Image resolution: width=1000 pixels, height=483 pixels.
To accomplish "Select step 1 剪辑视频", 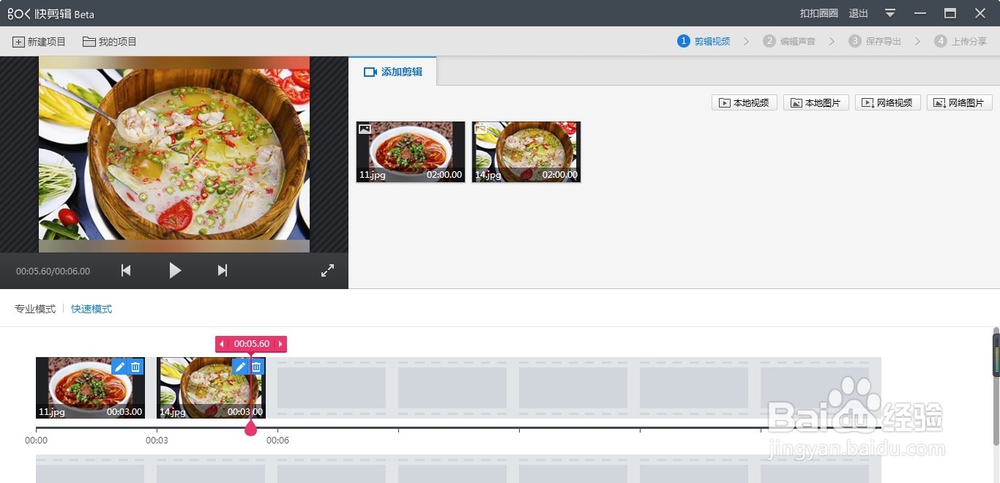I will coord(703,41).
